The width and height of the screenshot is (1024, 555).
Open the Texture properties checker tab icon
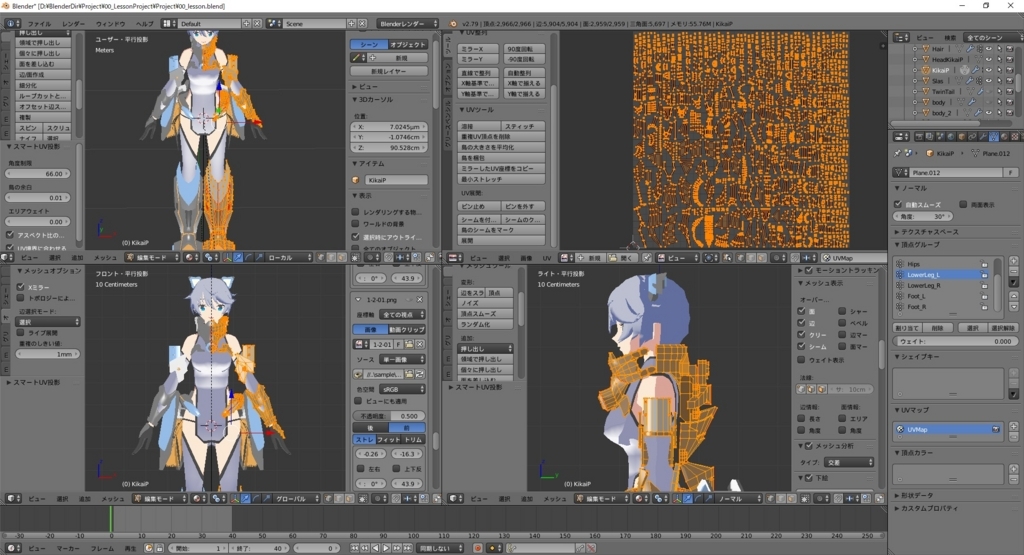click(1014, 136)
